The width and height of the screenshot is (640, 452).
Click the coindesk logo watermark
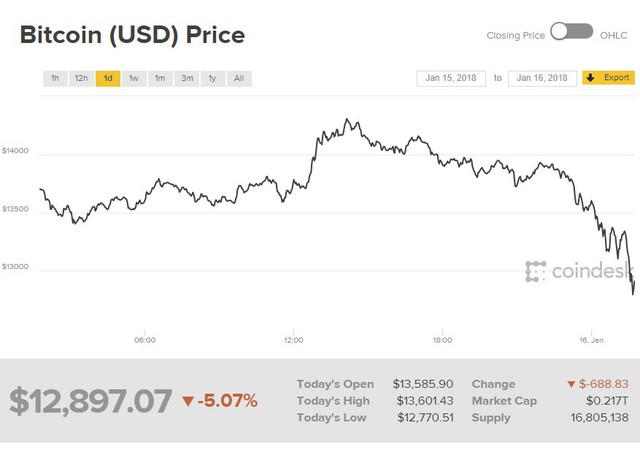point(579,270)
